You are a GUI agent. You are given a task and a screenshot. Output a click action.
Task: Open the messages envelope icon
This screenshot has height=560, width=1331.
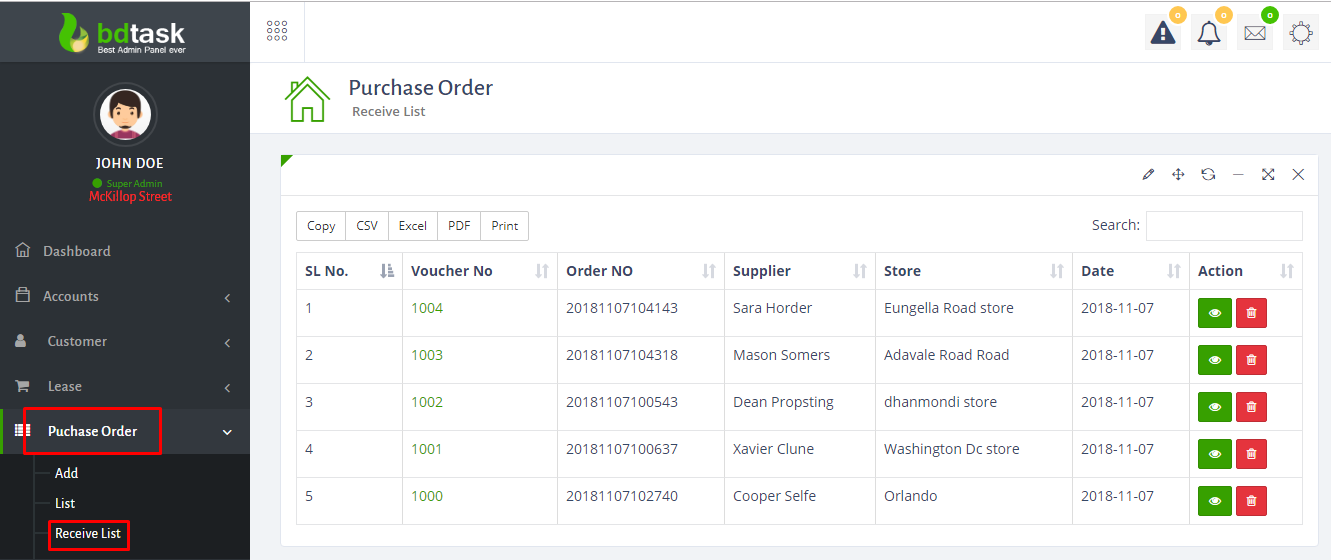[1254, 33]
